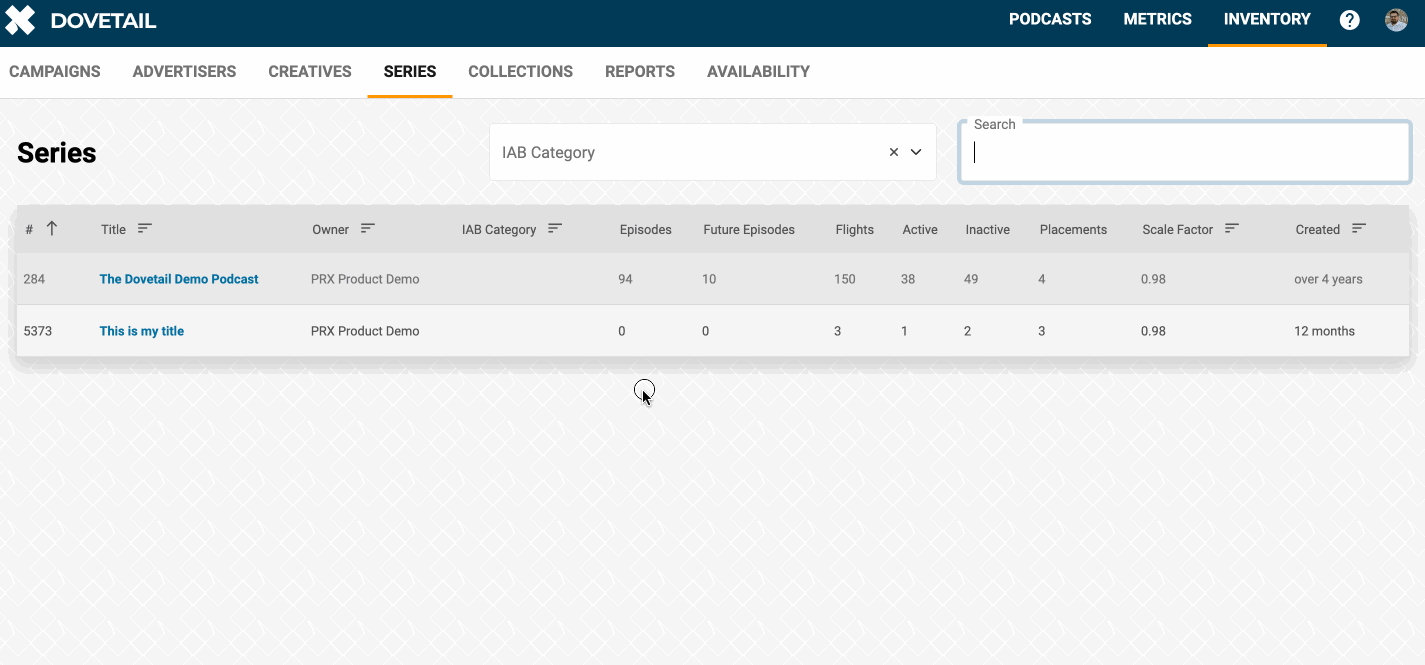Viewport: 1425px width, 665px height.
Task: Open the This is my title link
Action: coord(142,331)
